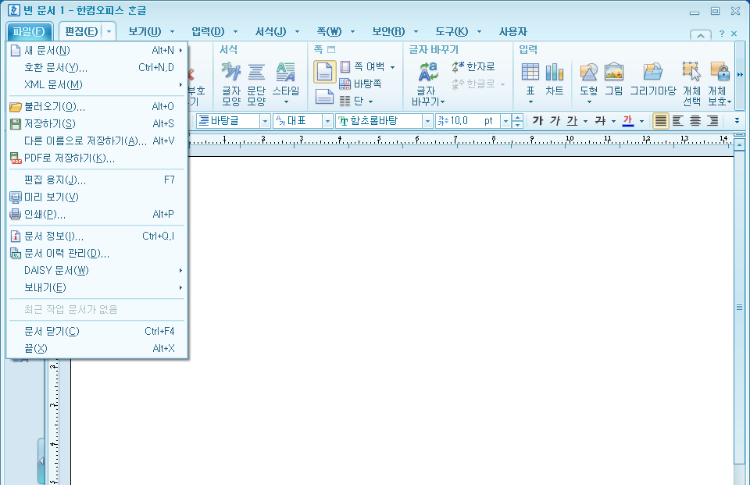Click the red 가 font color icon
The width and height of the screenshot is (750, 485).
pos(628,121)
